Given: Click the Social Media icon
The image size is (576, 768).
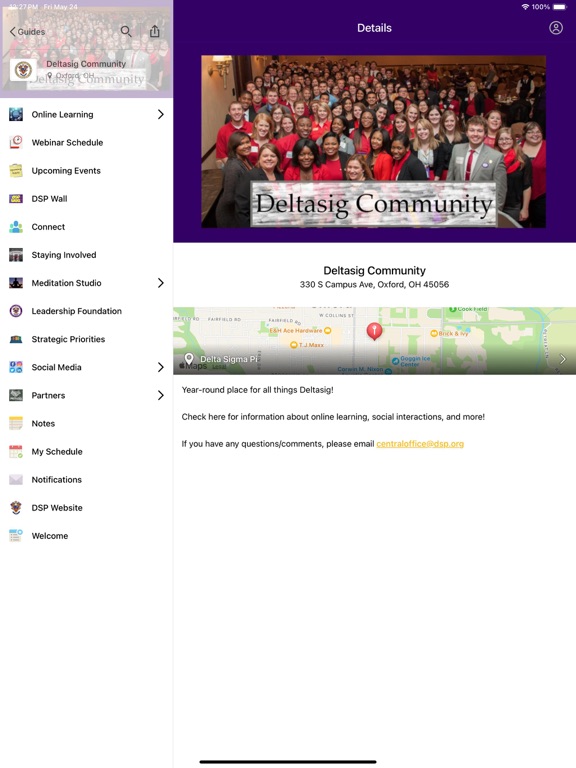Looking at the screenshot, I should coord(16,367).
